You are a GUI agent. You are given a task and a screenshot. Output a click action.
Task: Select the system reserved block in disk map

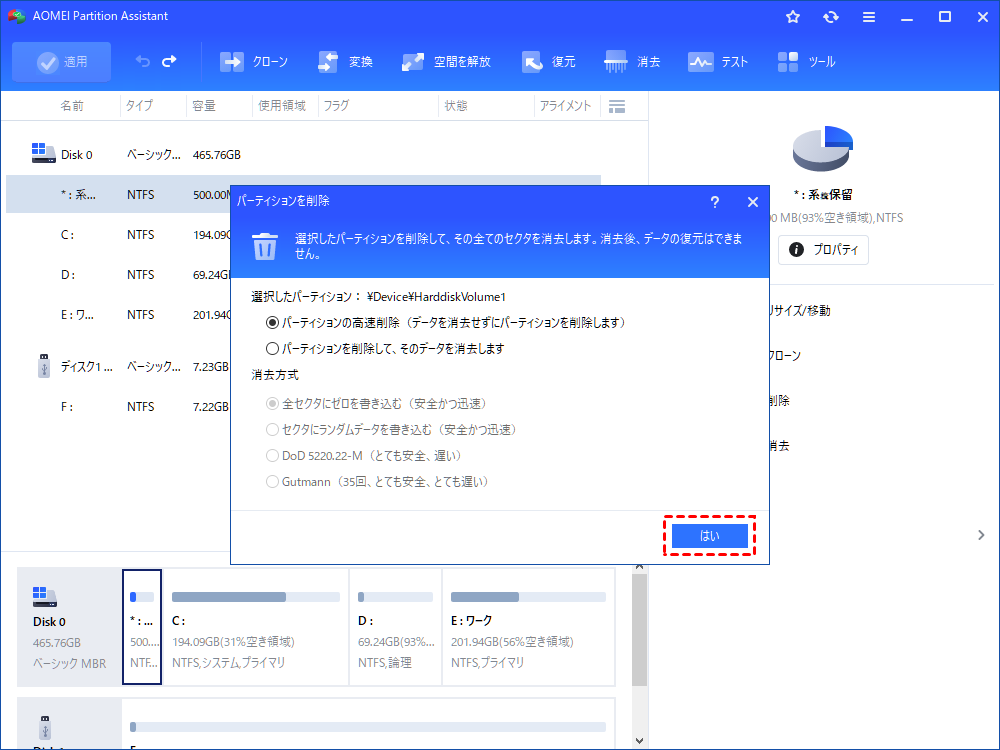click(x=142, y=627)
